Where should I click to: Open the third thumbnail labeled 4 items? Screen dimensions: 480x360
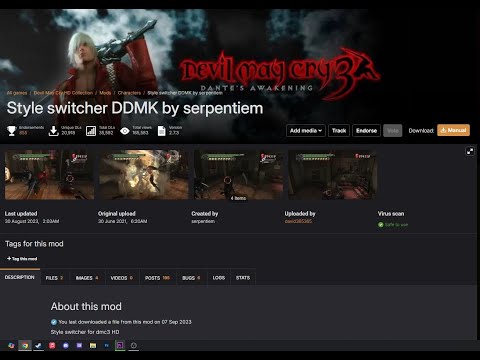click(x=238, y=175)
